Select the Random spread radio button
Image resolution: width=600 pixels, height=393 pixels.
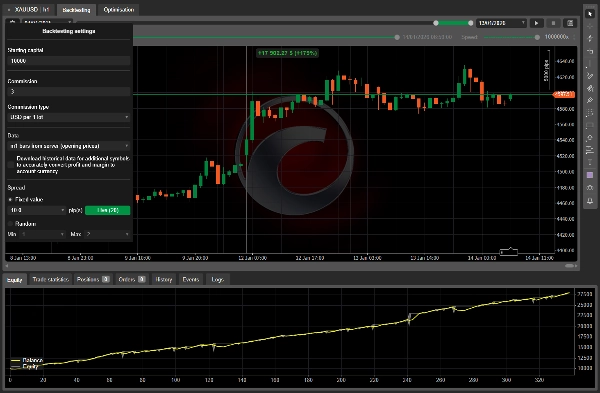point(10,223)
